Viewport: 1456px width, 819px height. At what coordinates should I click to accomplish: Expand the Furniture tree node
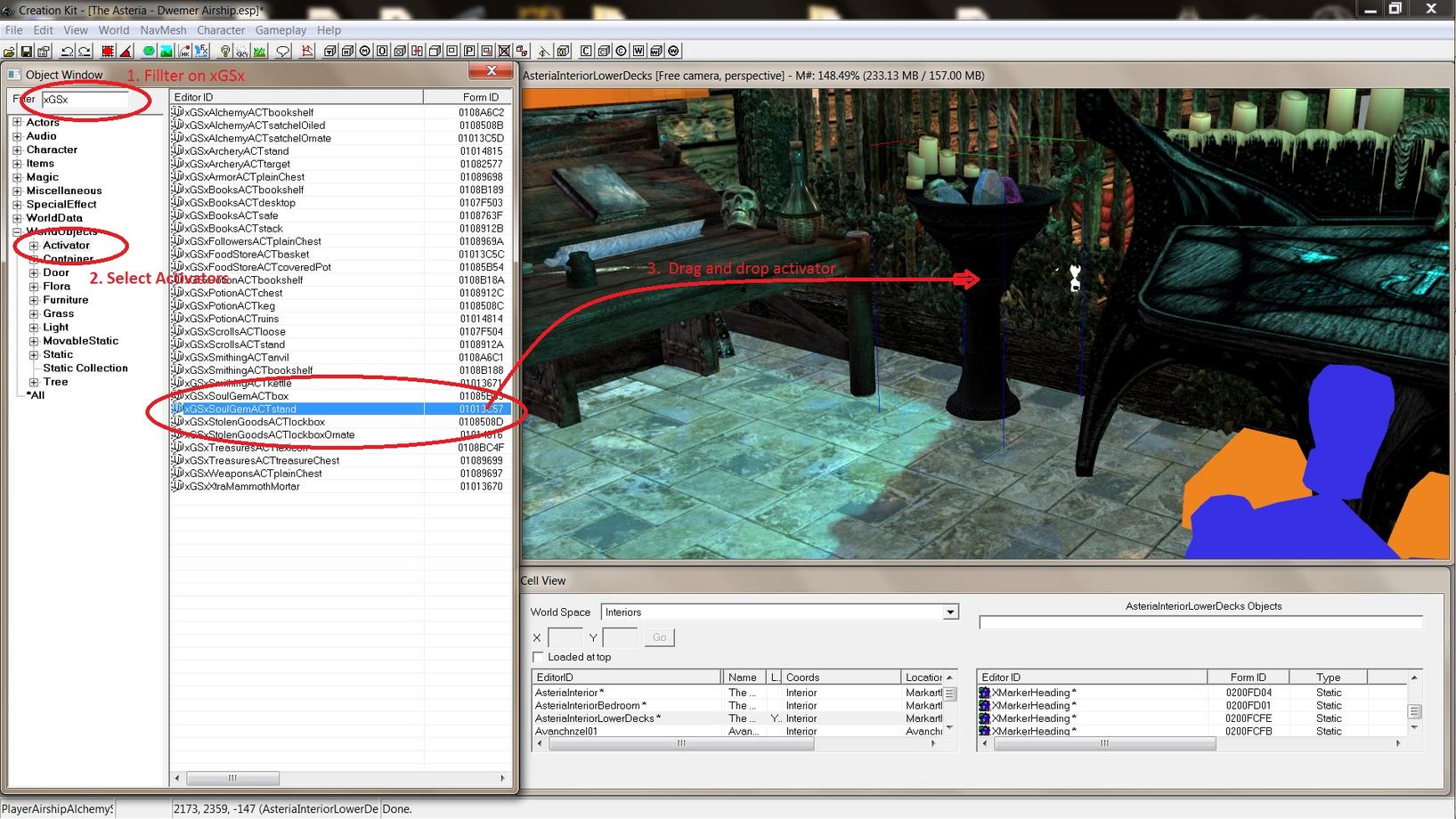coord(34,300)
